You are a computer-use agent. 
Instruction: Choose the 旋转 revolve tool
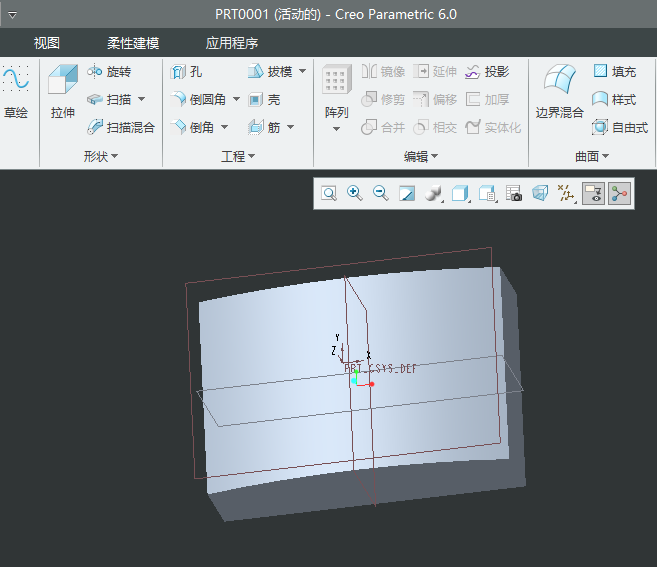click(x=109, y=72)
